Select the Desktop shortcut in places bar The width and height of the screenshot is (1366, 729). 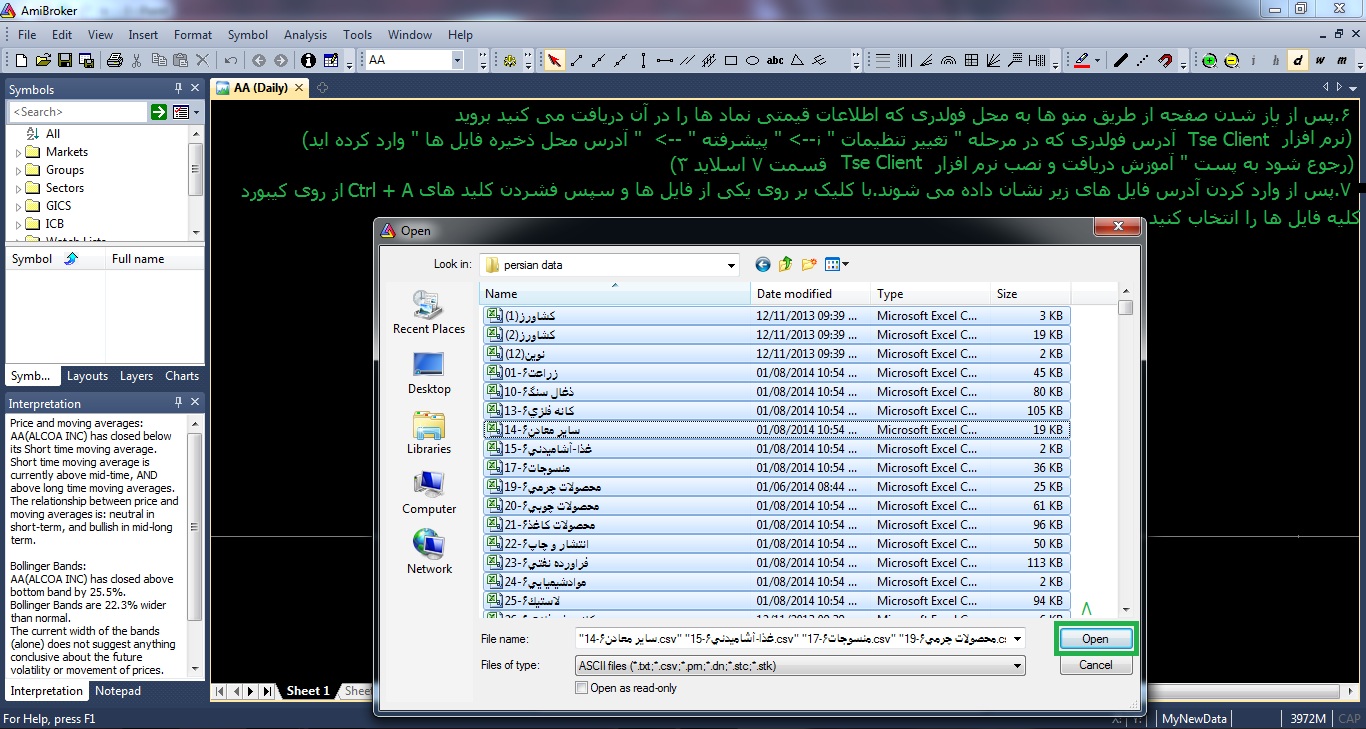click(x=429, y=374)
